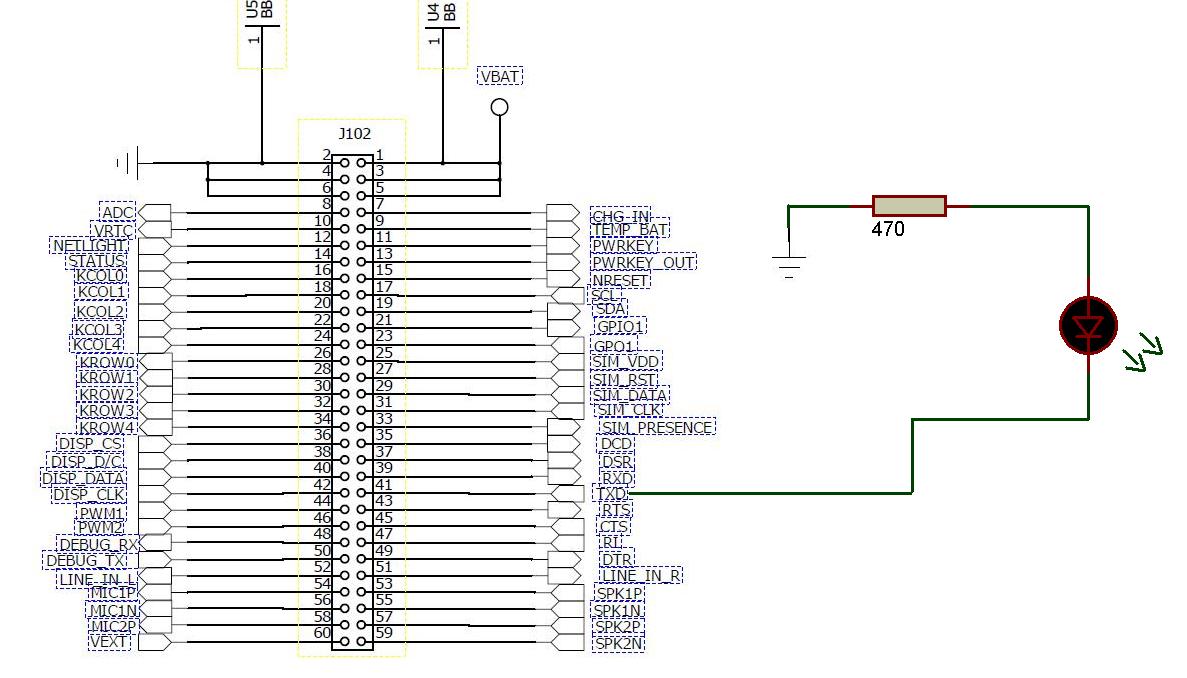This screenshot has height=678, width=1187.
Task: Click the VBAT power terminal circle
Action: (500, 107)
